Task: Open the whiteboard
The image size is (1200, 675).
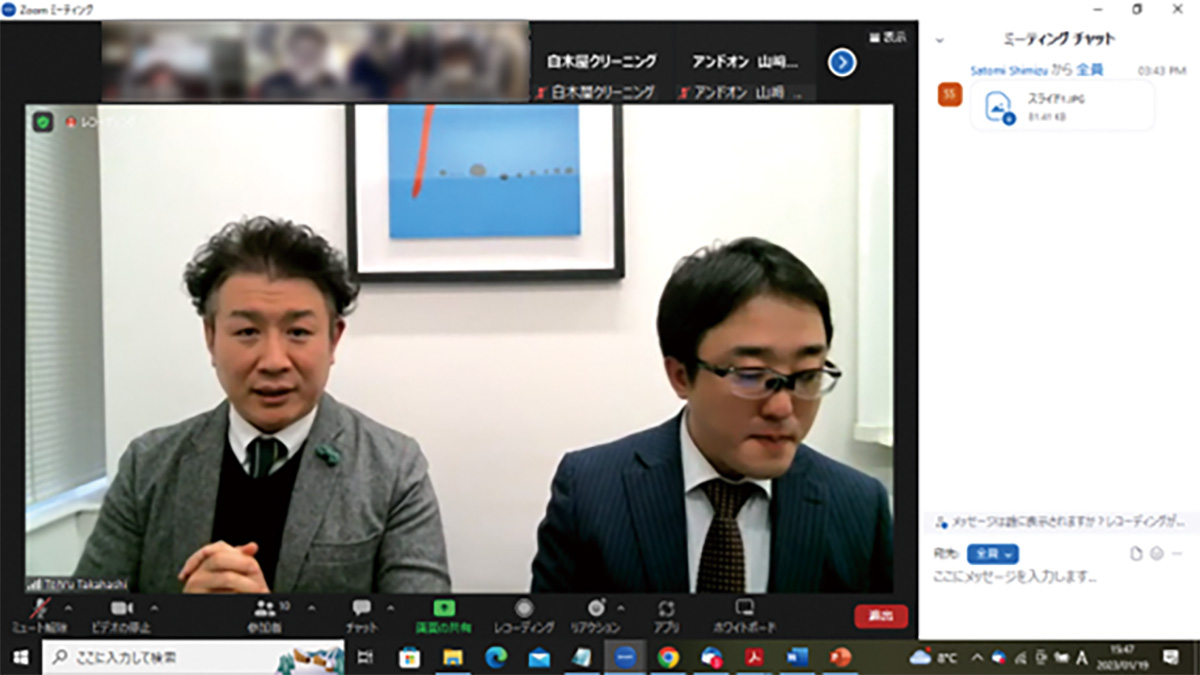Action: [744, 614]
